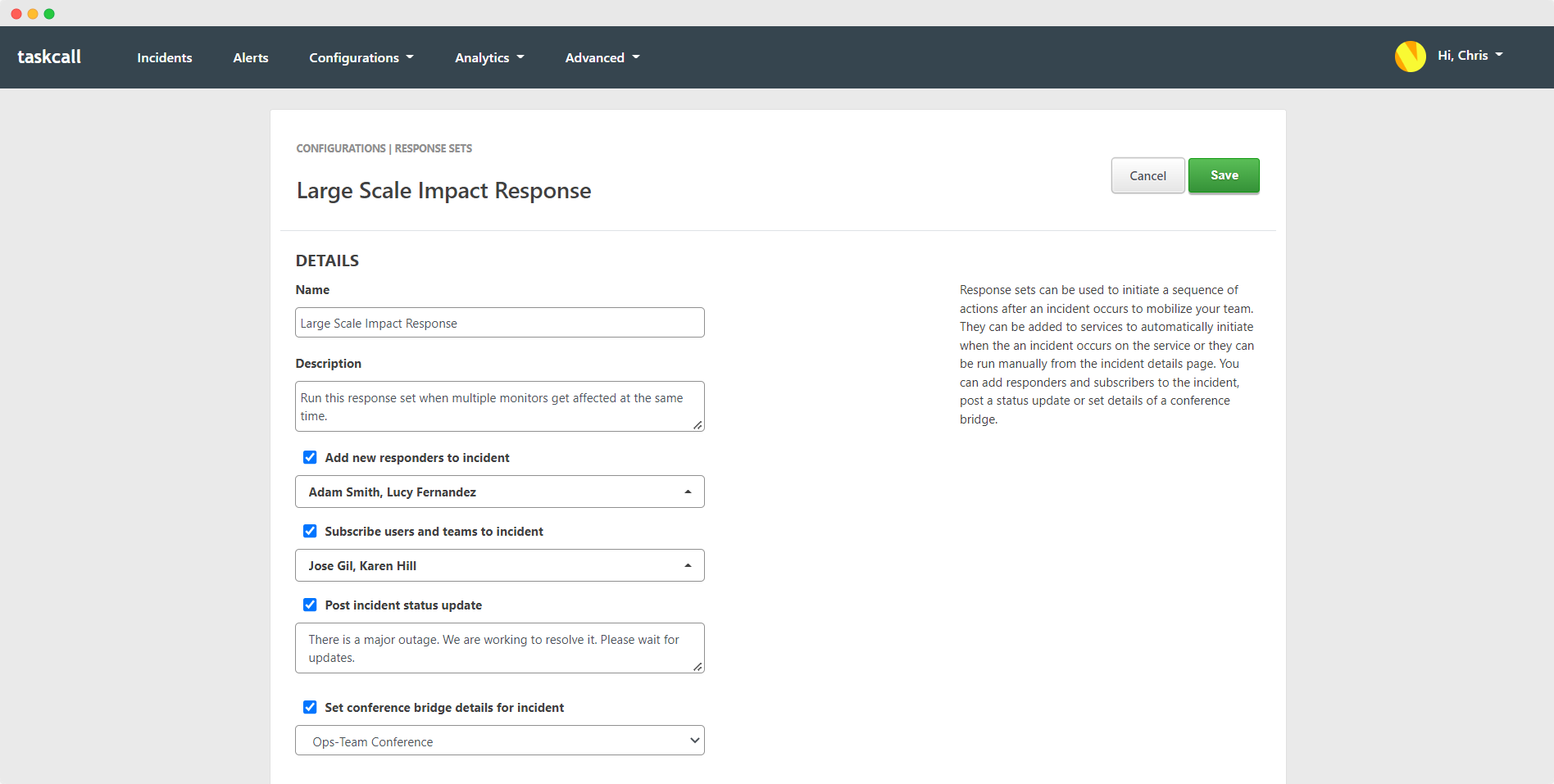
Task: Expand the Advanced menu
Action: click(x=602, y=57)
